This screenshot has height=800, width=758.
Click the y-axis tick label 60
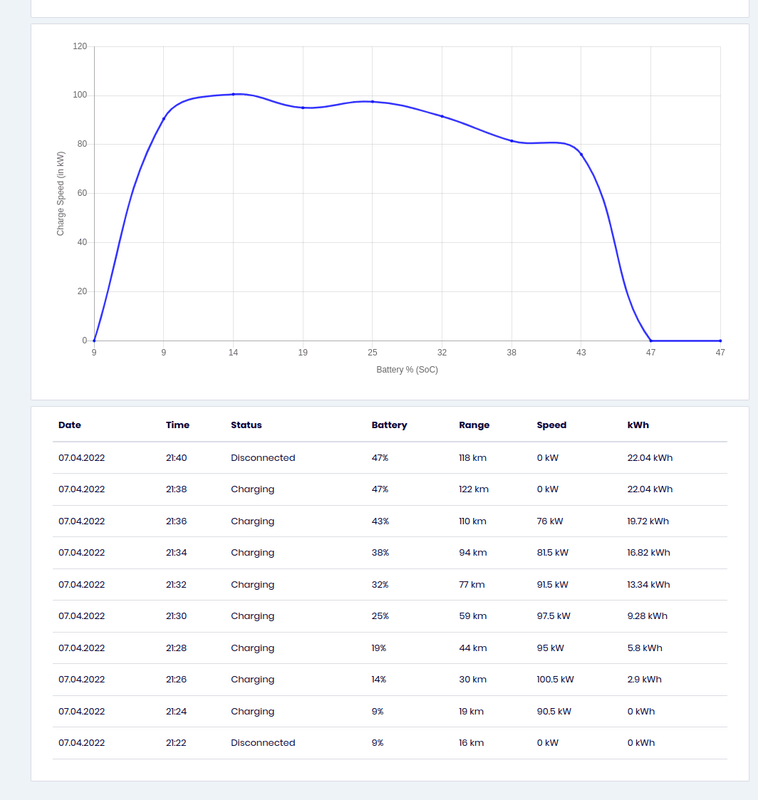pyautogui.click(x=82, y=193)
